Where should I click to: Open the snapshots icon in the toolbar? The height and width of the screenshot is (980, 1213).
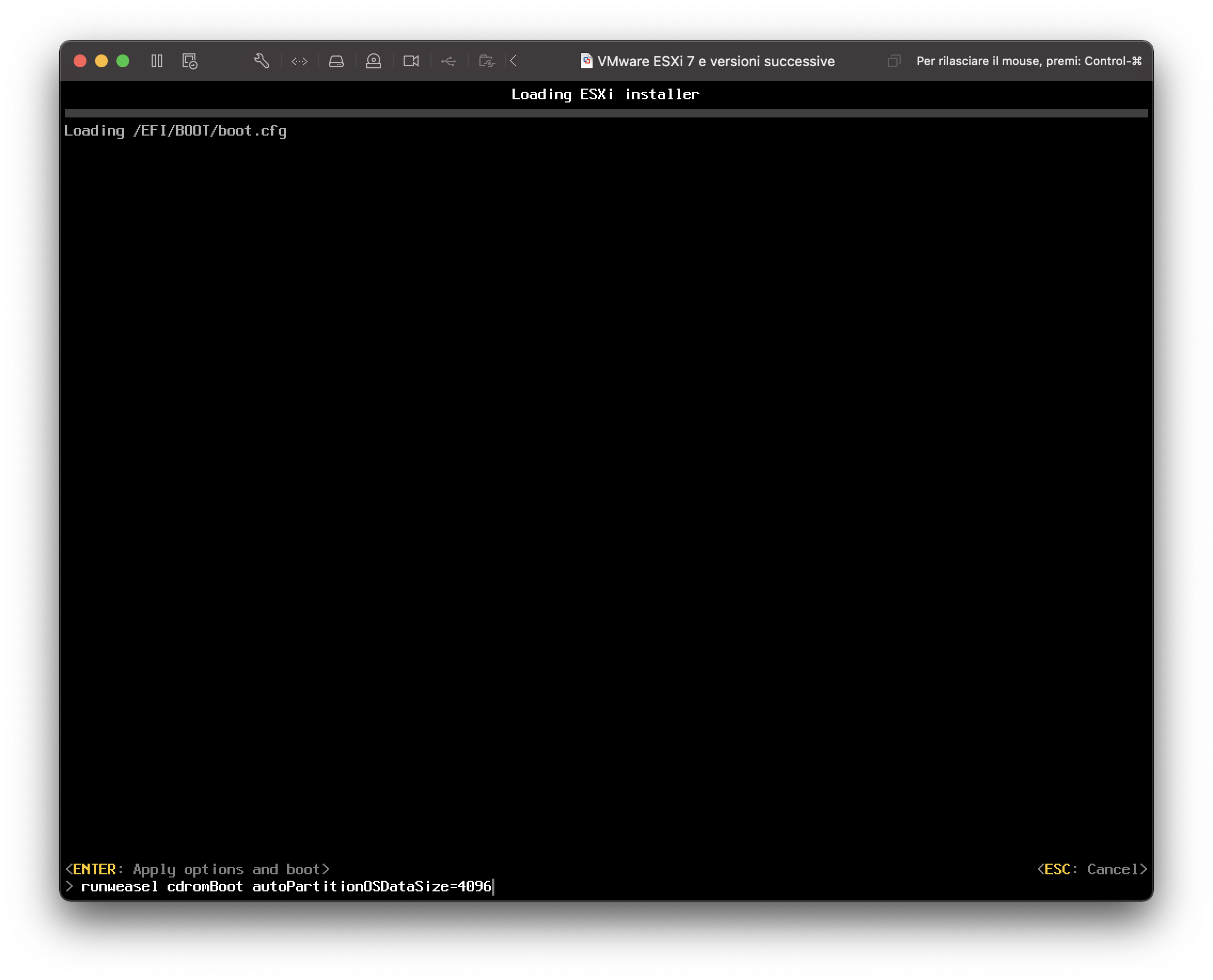[x=190, y=61]
